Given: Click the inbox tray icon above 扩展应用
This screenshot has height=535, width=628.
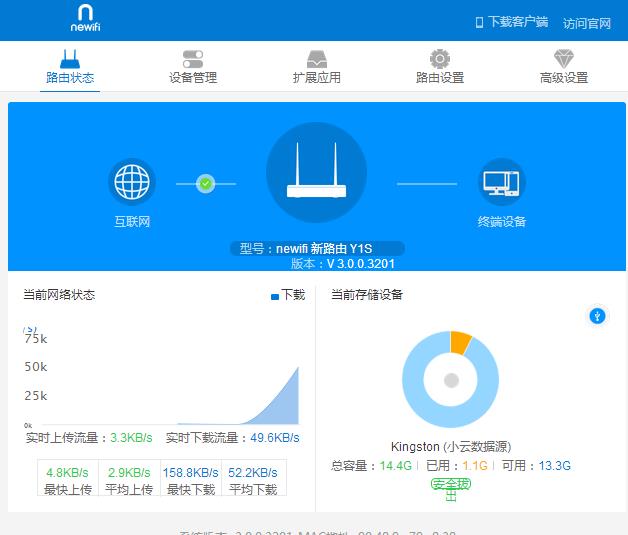Looking at the screenshot, I should pyautogui.click(x=317, y=59).
